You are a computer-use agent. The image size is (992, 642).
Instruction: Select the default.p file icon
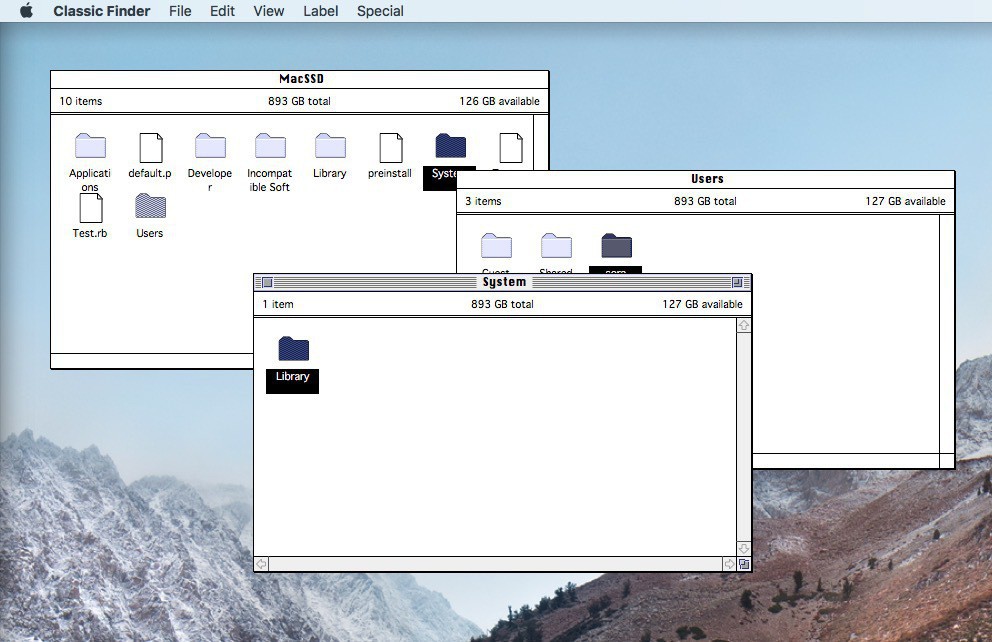coord(150,148)
